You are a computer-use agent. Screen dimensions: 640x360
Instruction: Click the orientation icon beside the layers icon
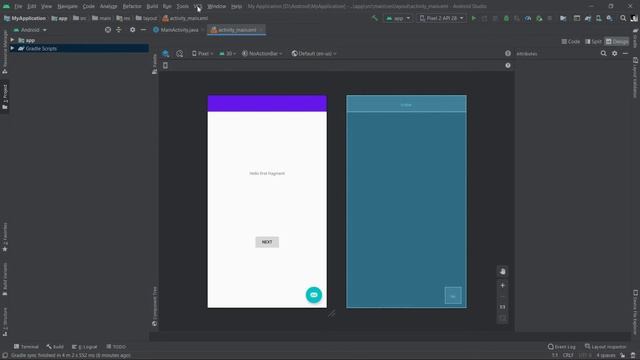[x=180, y=53]
